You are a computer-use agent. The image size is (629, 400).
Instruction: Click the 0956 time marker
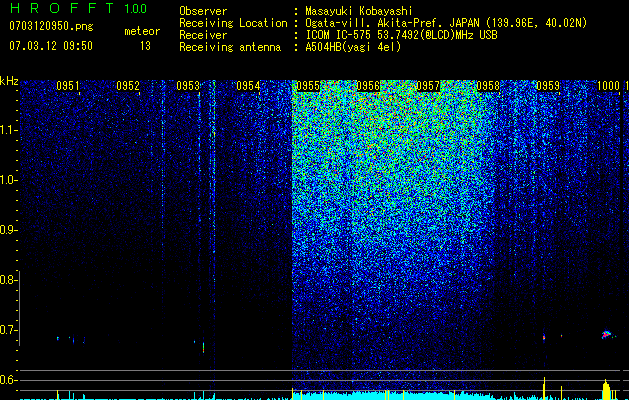coord(368,86)
